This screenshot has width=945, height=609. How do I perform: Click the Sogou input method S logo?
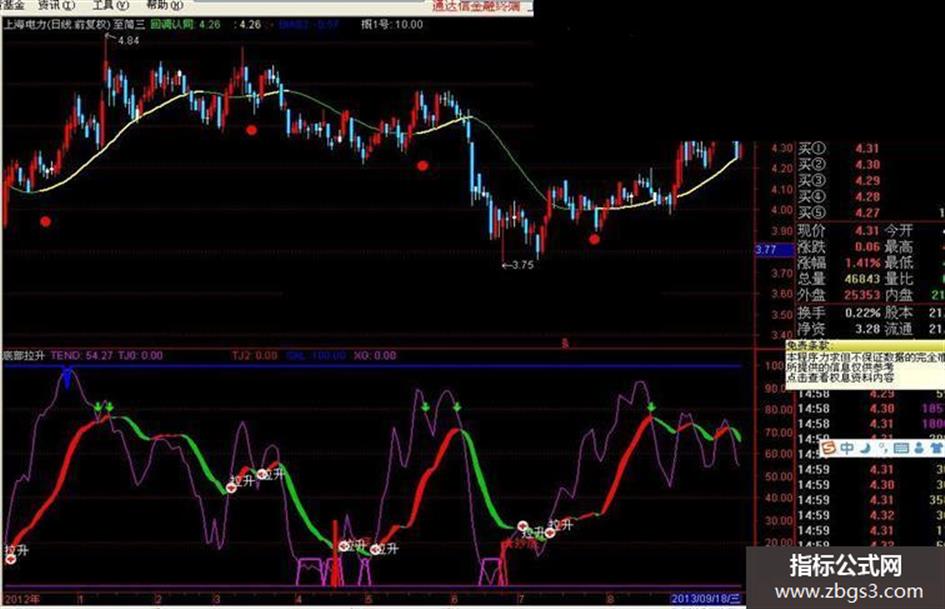830,448
